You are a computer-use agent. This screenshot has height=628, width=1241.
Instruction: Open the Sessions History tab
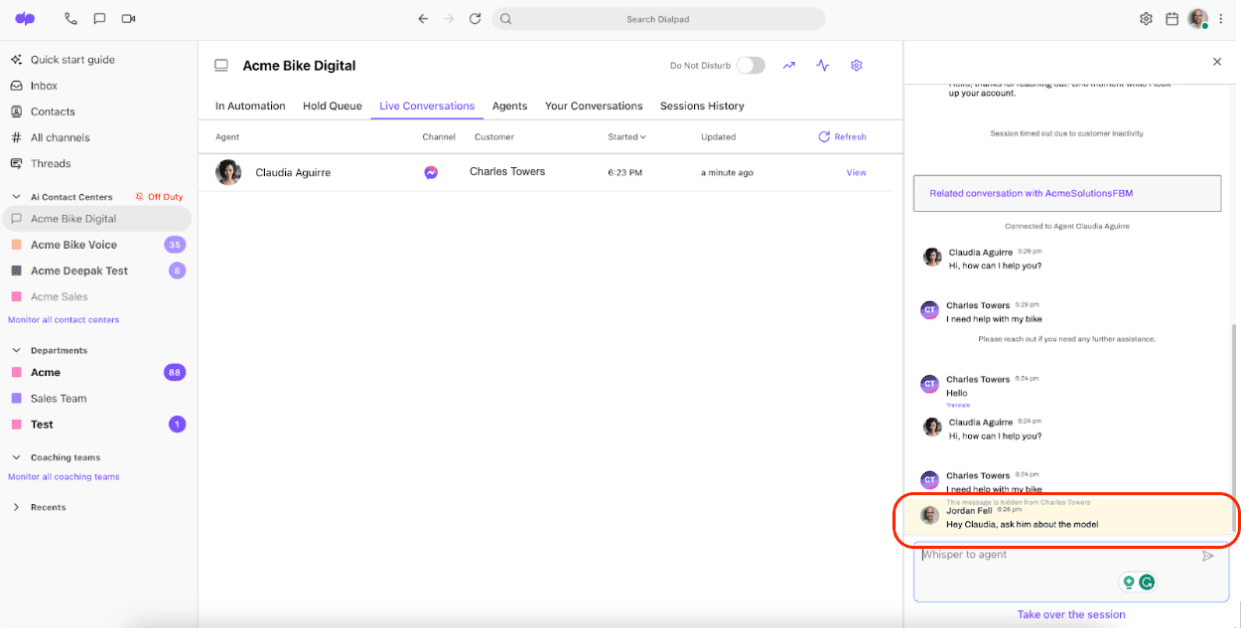click(701, 106)
